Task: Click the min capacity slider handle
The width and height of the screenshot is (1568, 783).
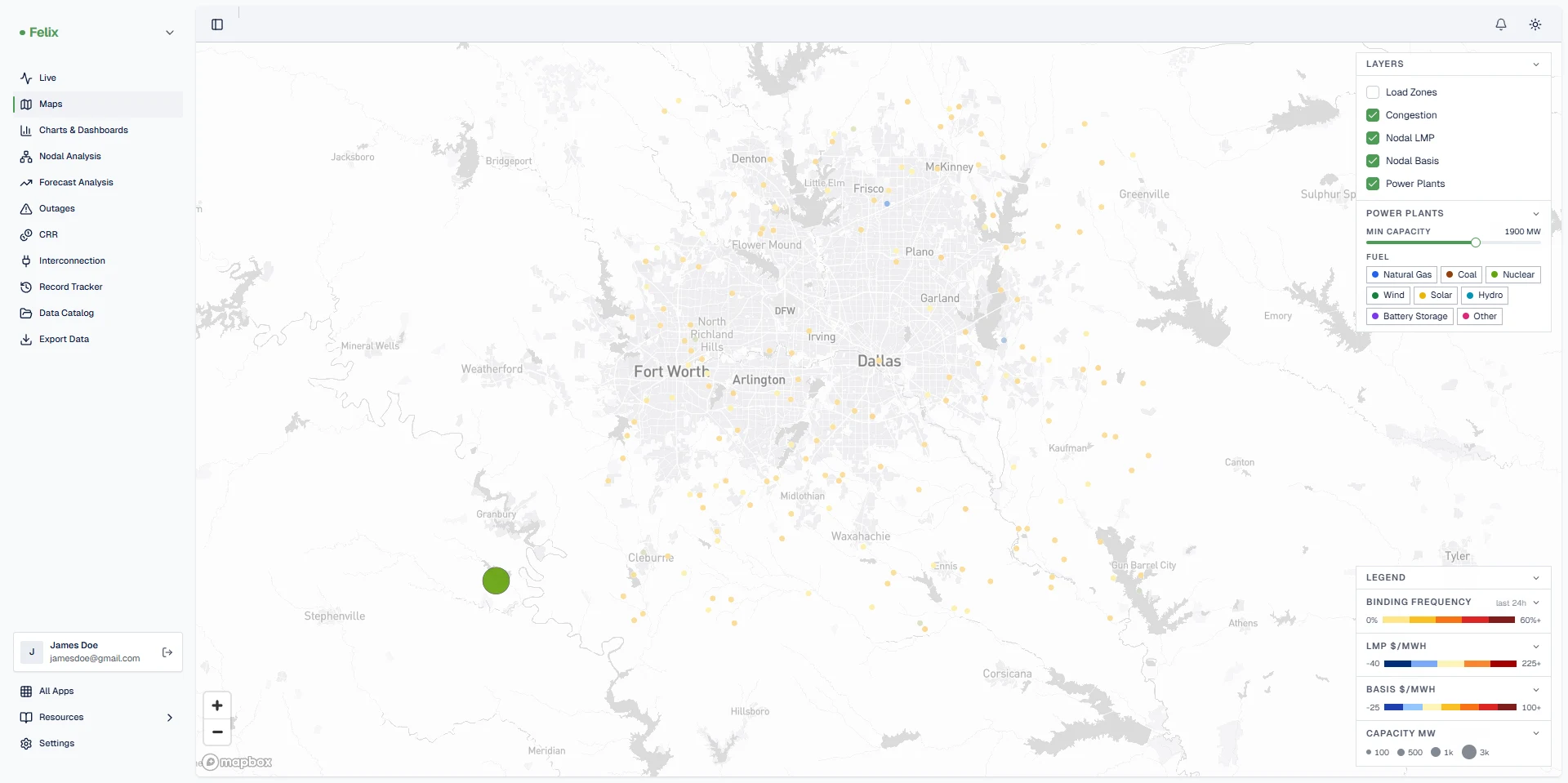Action: pos(1476,242)
